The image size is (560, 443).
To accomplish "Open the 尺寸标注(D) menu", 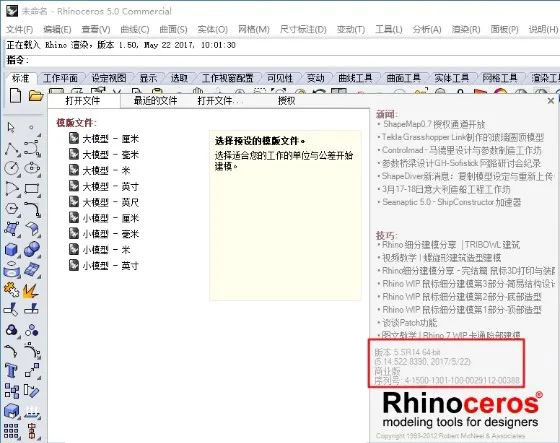I will pyautogui.click(x=303, y=29).
